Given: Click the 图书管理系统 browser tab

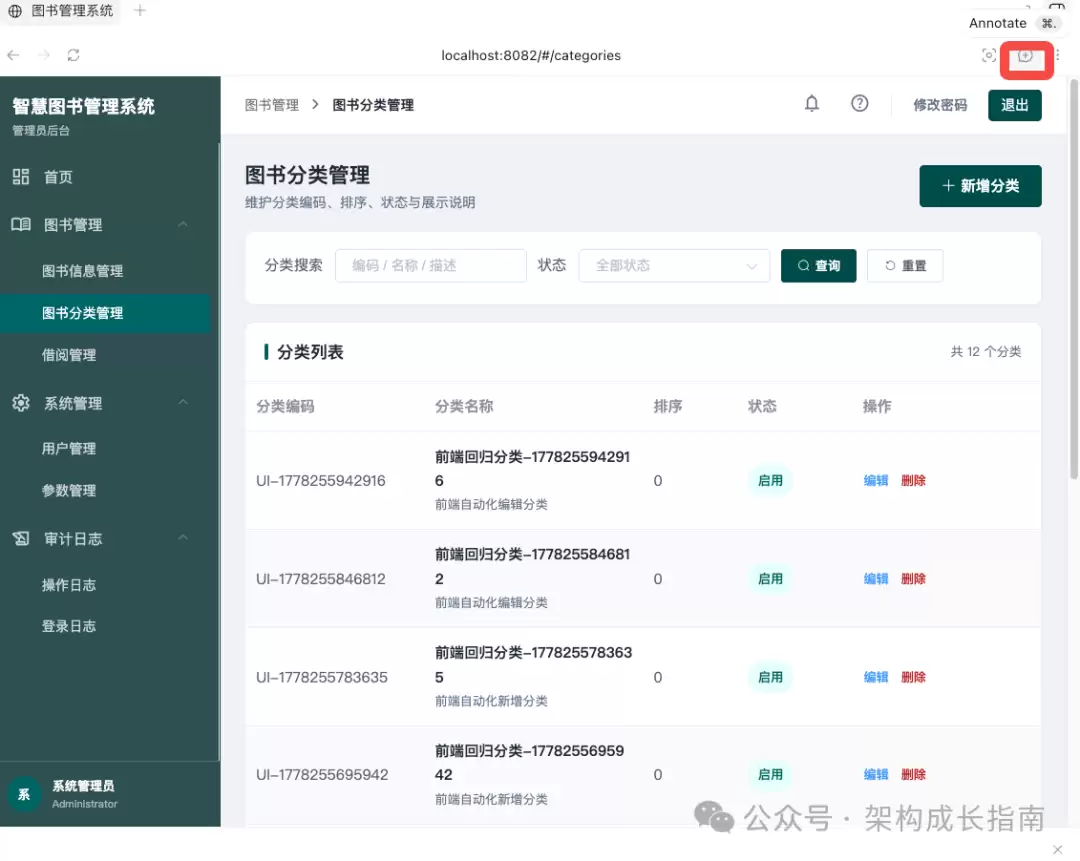Looking at the screenshot, I should tap(61, 11).
